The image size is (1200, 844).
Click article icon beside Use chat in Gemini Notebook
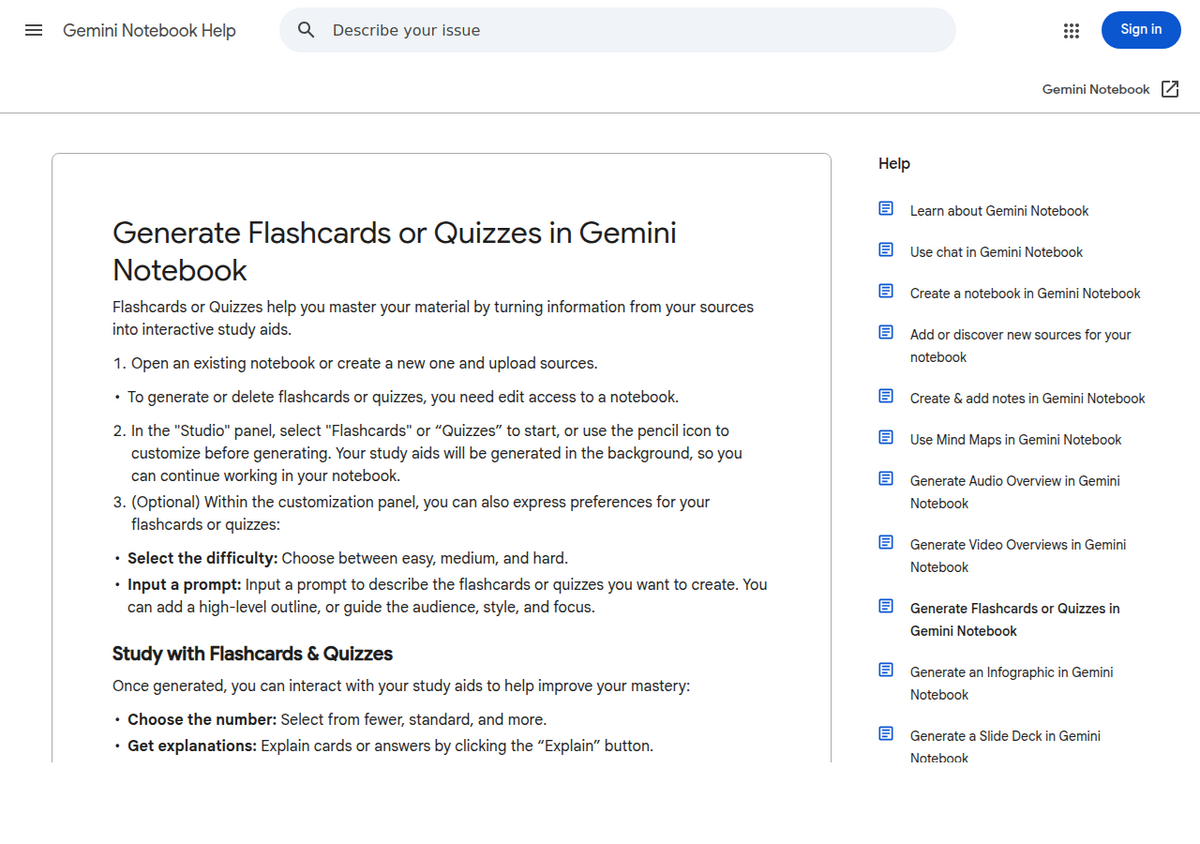coord(886,250)
